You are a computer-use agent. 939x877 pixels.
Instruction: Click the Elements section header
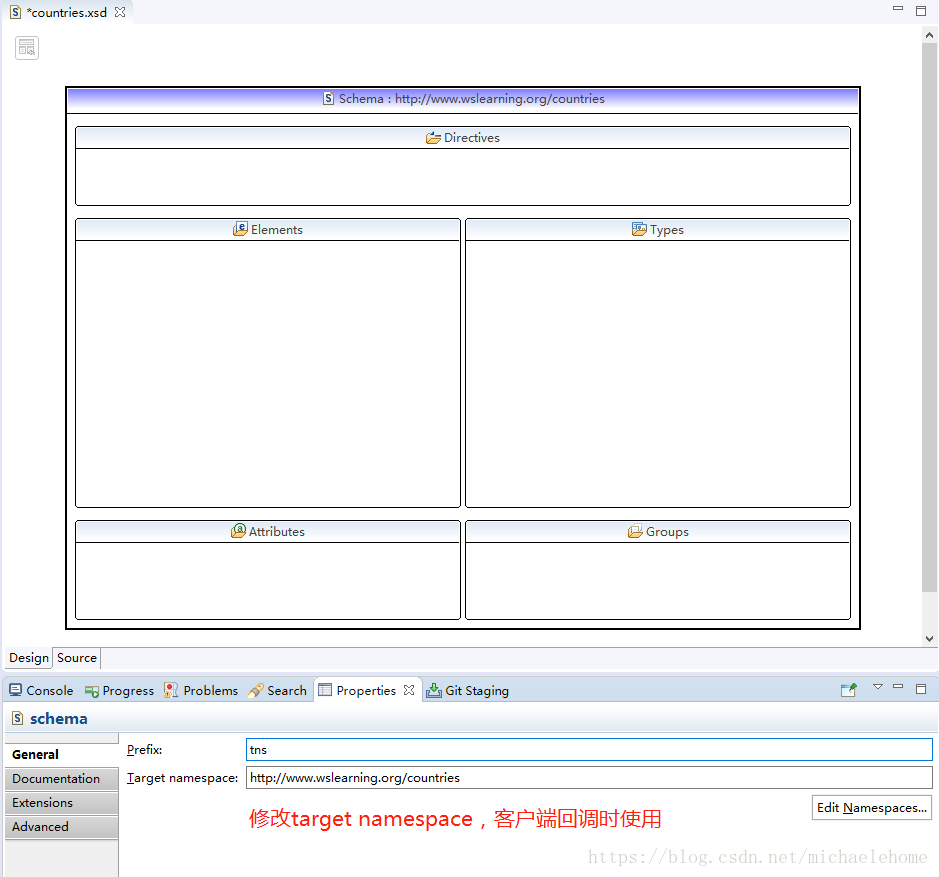tap(268, 230)
